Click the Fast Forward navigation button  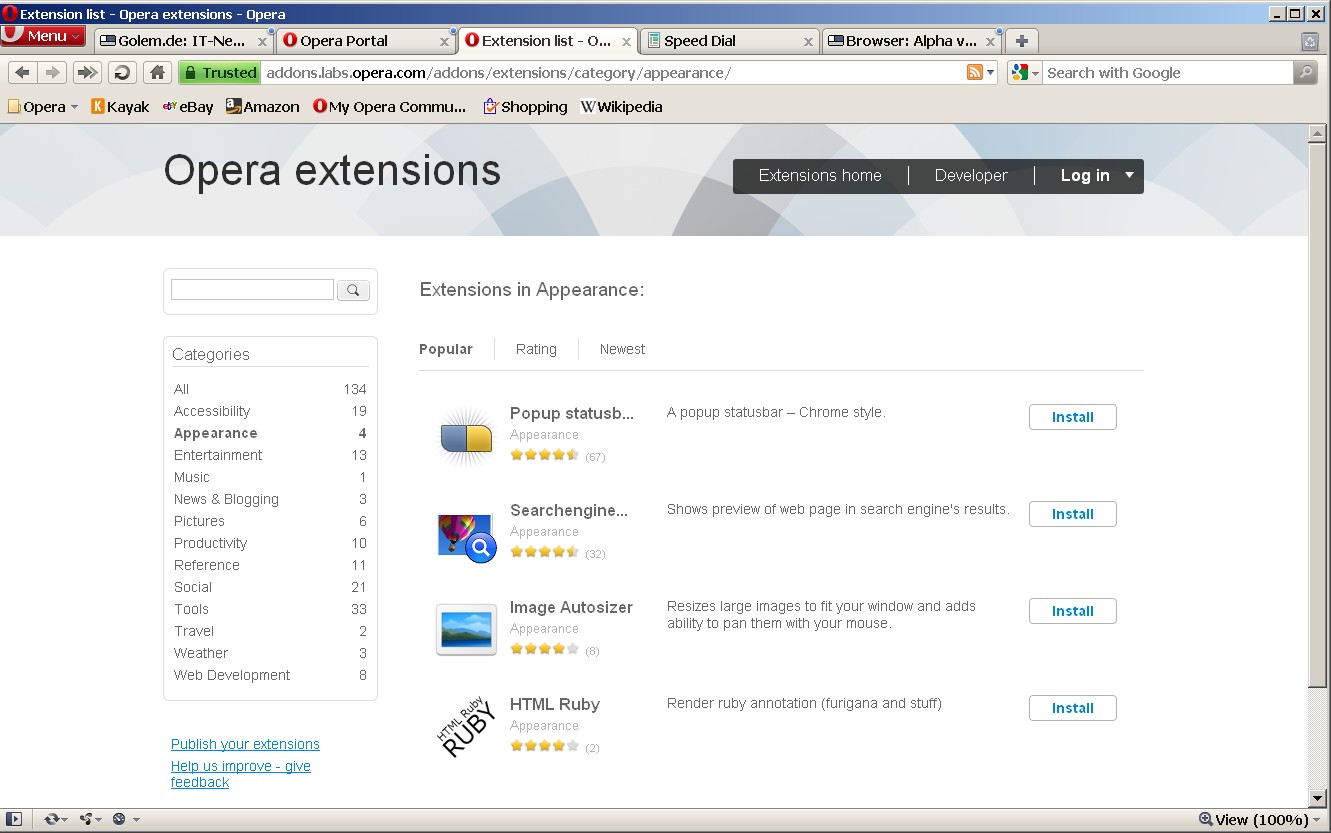pyautogui.click(x=87, y=72)
